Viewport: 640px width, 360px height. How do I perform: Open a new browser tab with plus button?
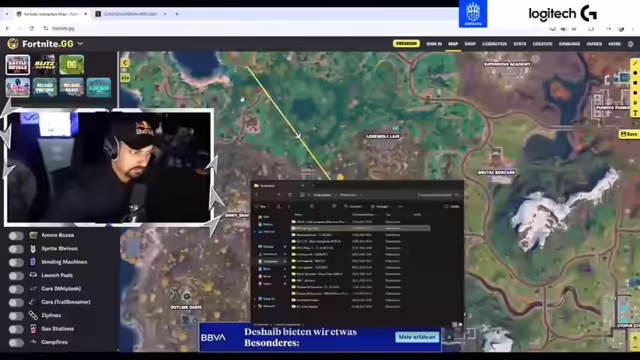coord(177,14)
